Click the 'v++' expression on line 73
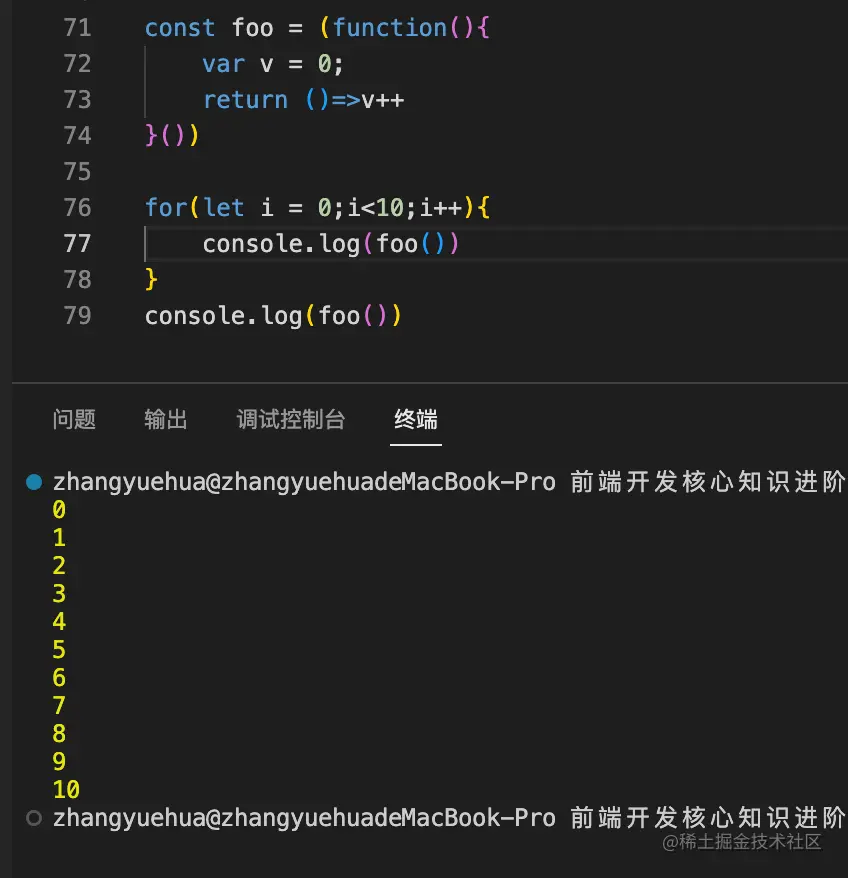The image size is (848, 878). [383, 101]
